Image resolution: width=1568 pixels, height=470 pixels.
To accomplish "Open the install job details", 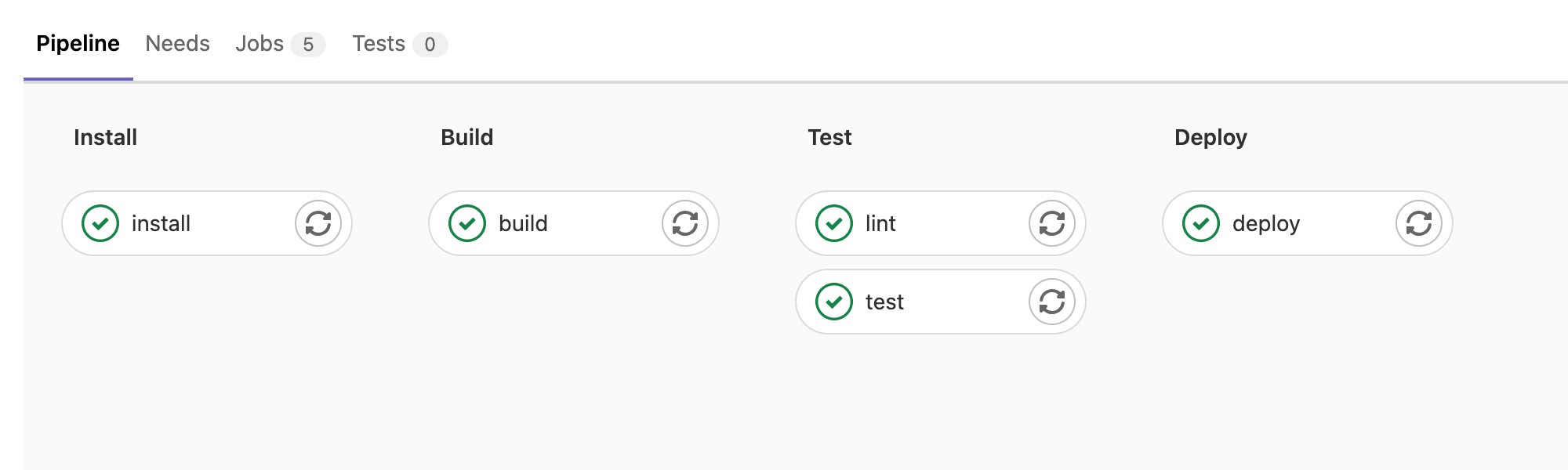I will coord(161,222).
